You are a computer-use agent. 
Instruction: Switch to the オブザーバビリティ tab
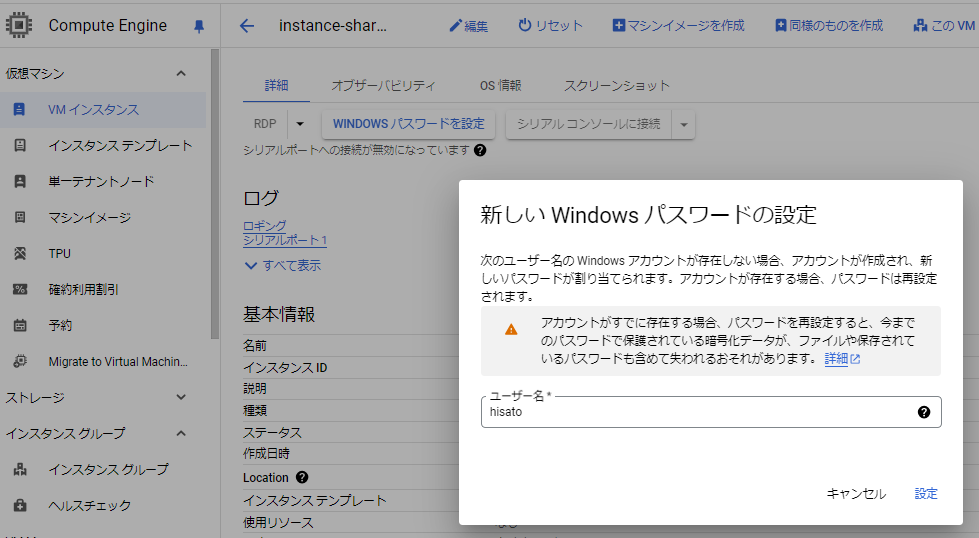(383, 86)
